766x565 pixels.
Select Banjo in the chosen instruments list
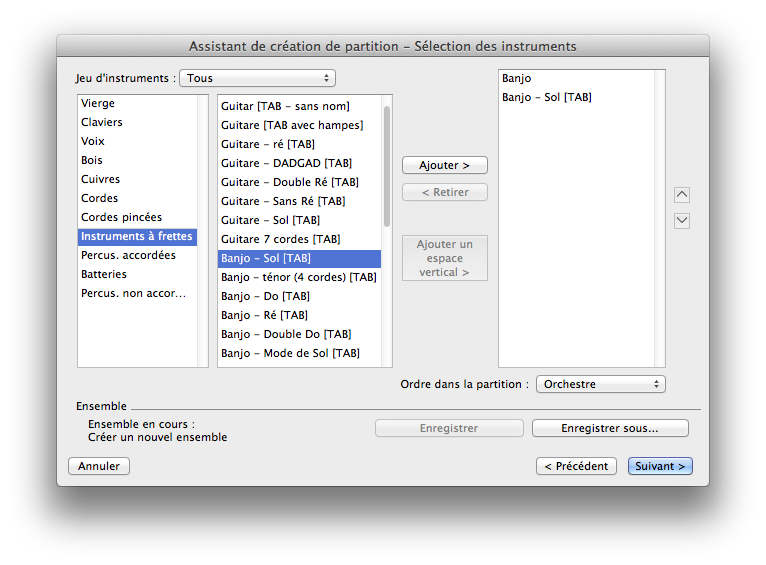517,78
